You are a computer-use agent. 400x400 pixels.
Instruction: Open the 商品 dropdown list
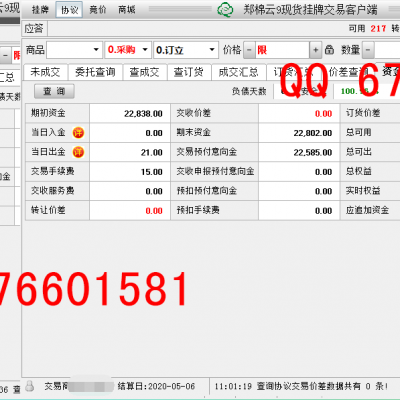[96, 50]
